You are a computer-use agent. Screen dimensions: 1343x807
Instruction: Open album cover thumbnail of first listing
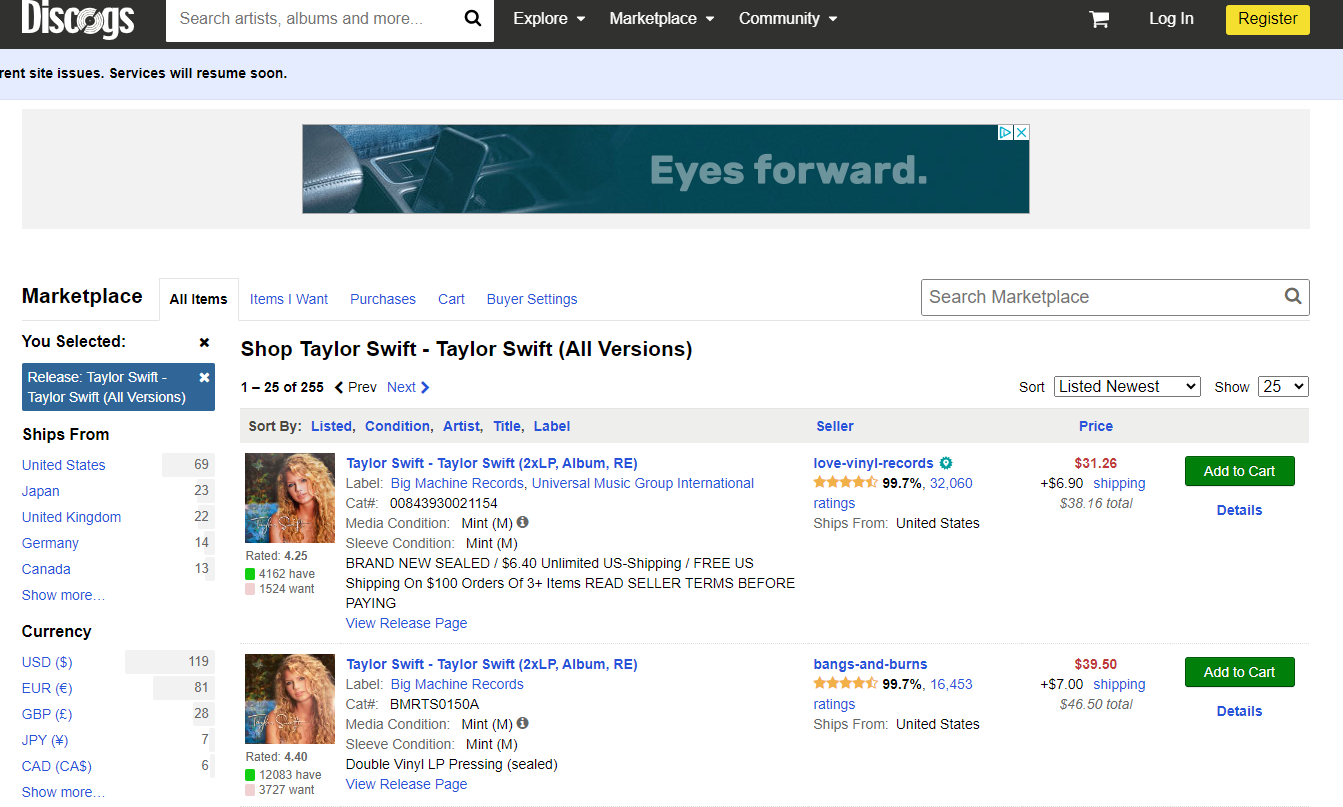[290, 498]
